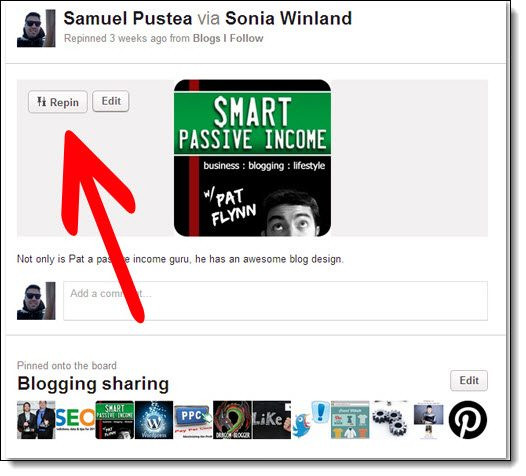Open the small Smart Passive Income thumbnail
The height and width of the screenshot is (476, 526).
115,420
